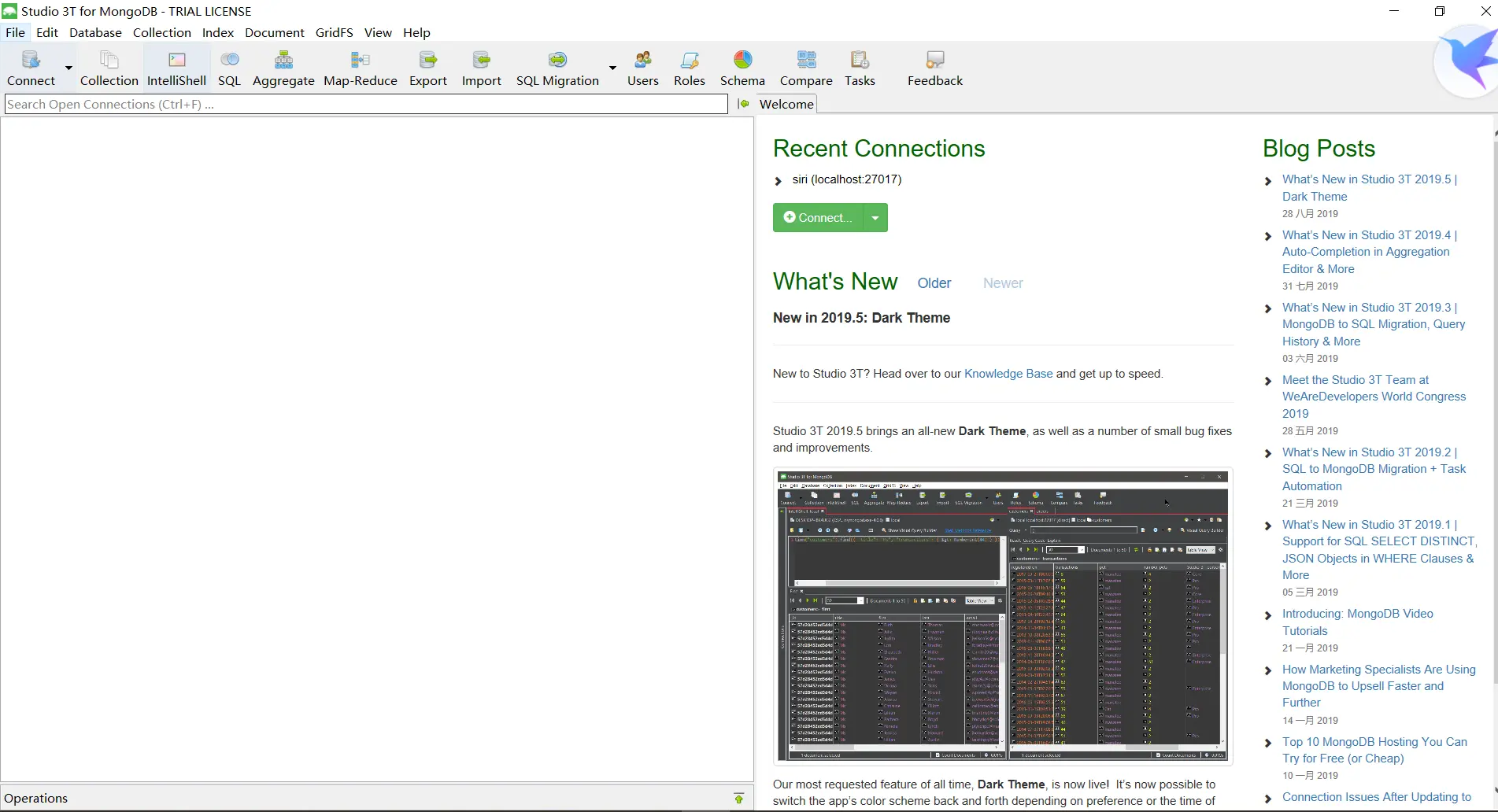This screenshot has height=812, width=1498.
Task: Open the green Connect button dropdown arrow
Action: pyautogui.click(x=875, y=218)
